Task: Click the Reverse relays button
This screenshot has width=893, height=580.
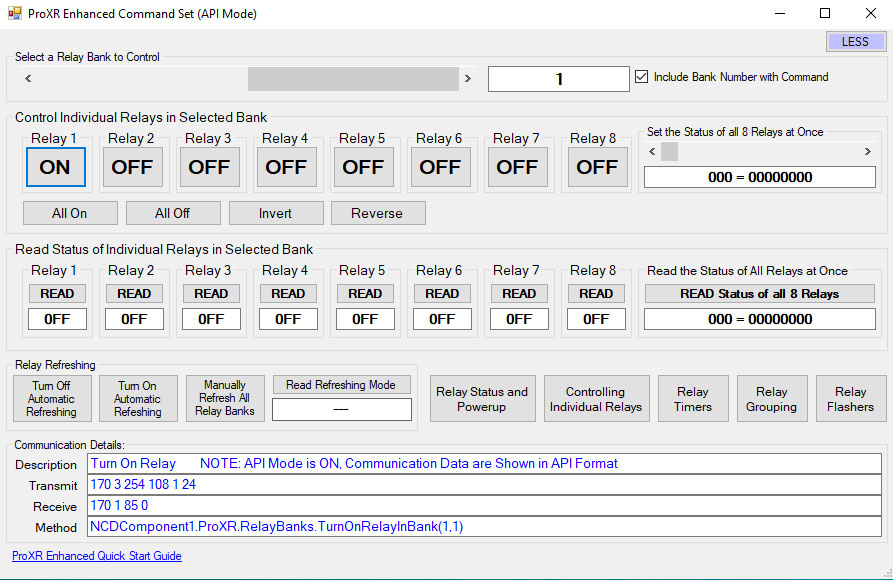Action: click(x=378, y=213)
